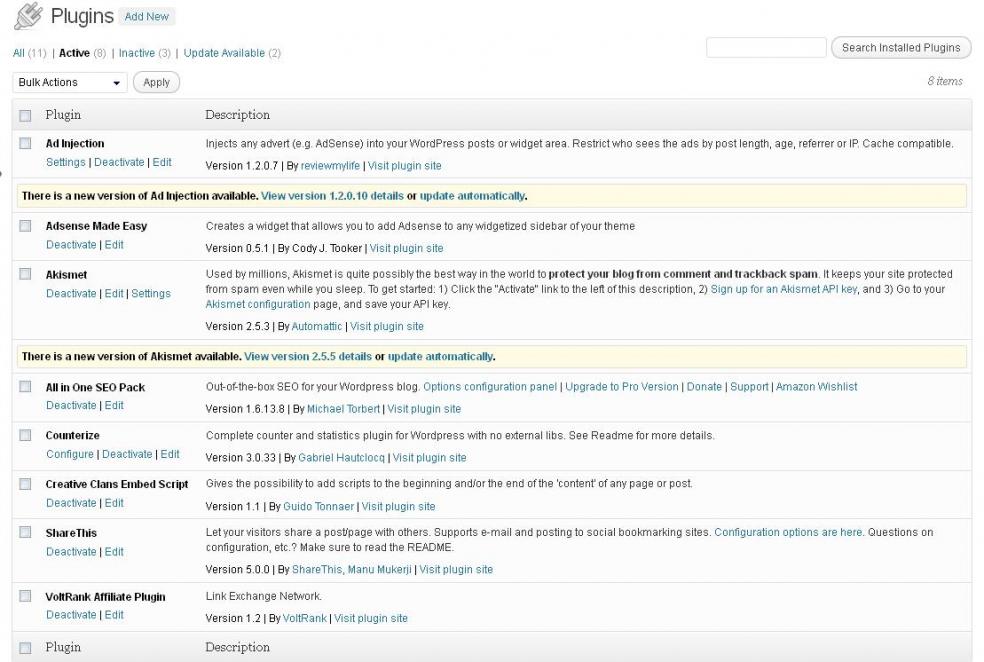Tick the Adsense Made Easy checkbox
This screenshot has height=662, width=984.
[x=25, y=226]
